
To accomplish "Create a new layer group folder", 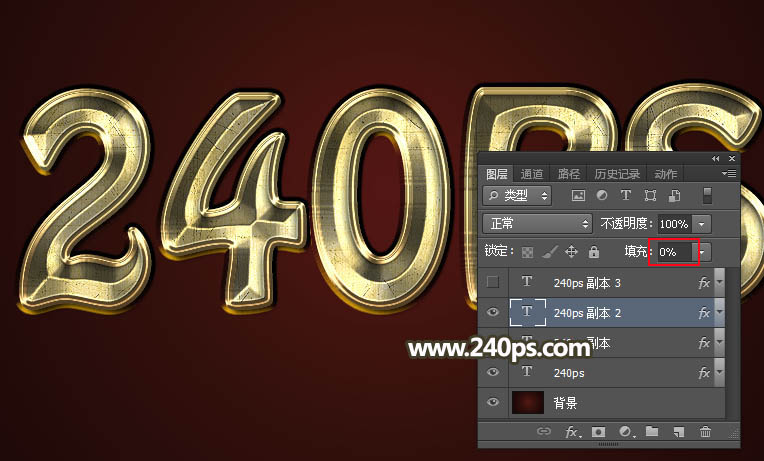I will coord(652,431).
